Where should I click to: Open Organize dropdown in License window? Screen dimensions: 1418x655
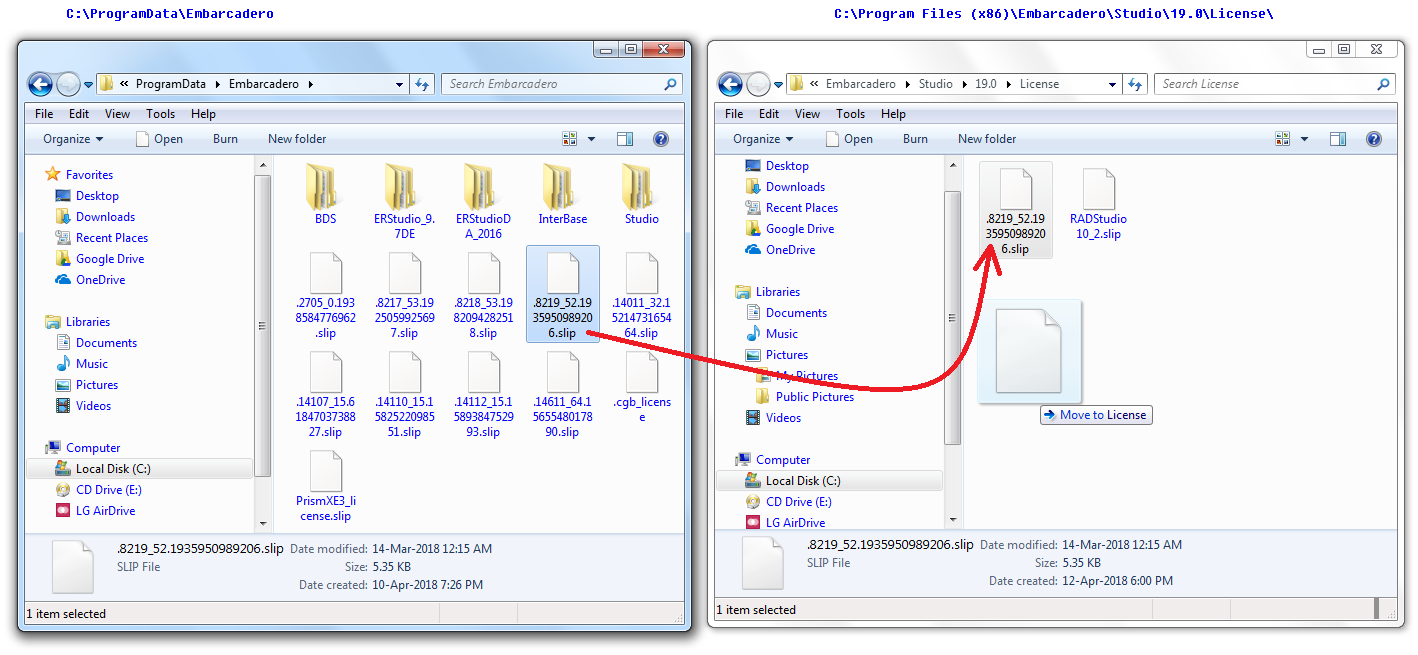click(763, 139)
